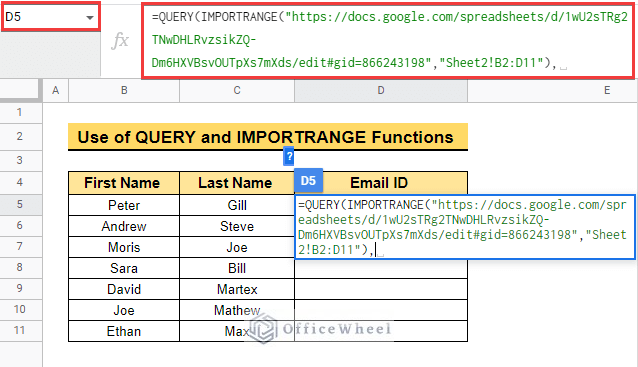
Task: Click the title cell about QUERY and IMPORTRANGE
Action: (x=268, y=137)
